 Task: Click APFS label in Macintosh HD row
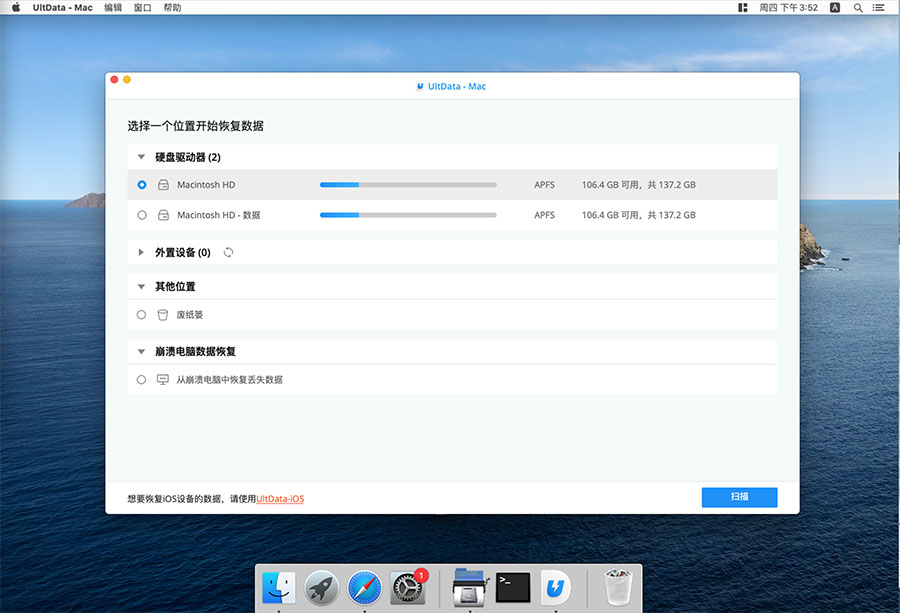[x=544, y=185]
